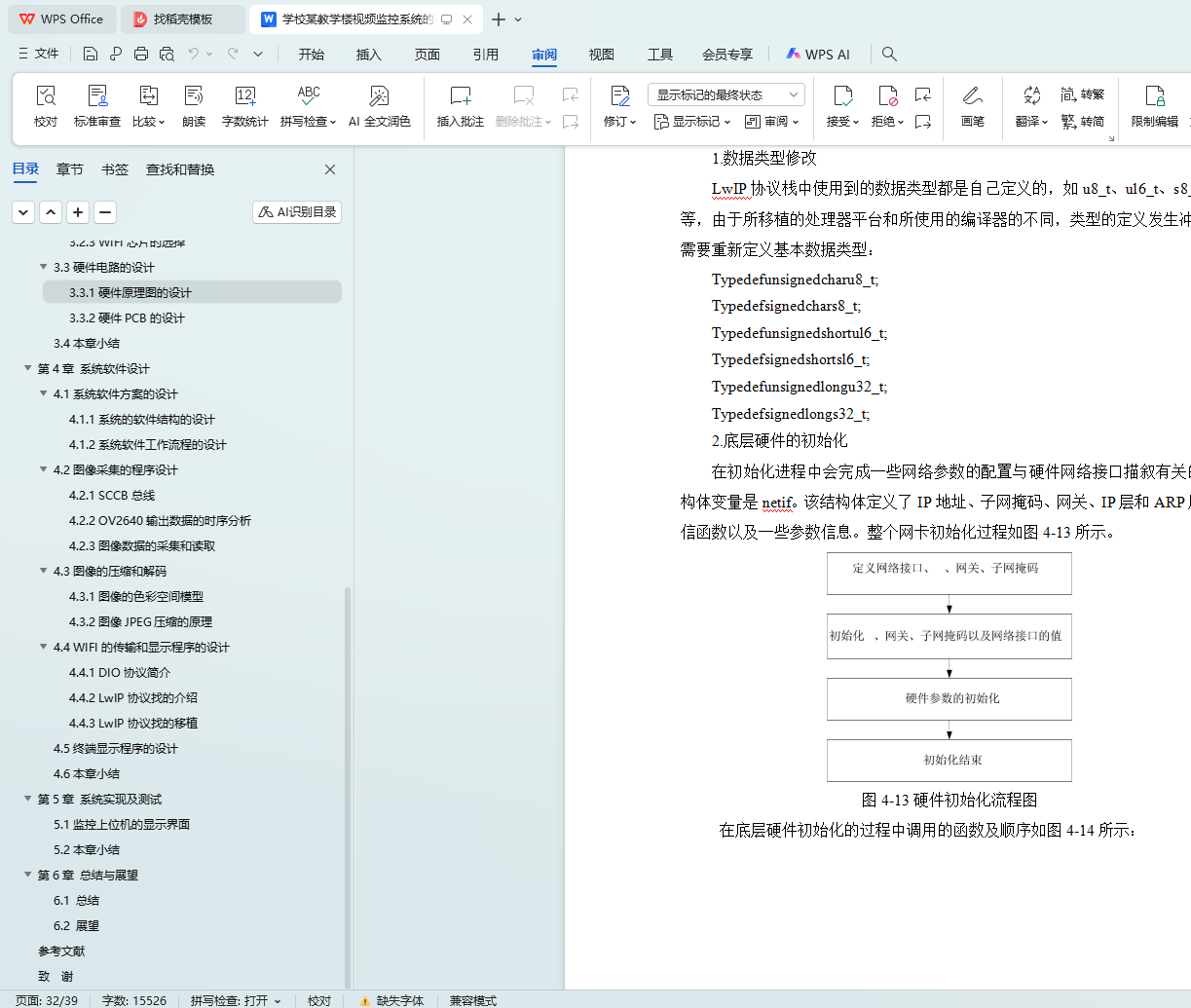
Task: Jump to 参考文献 heading
Action: (x=61, y=951)
